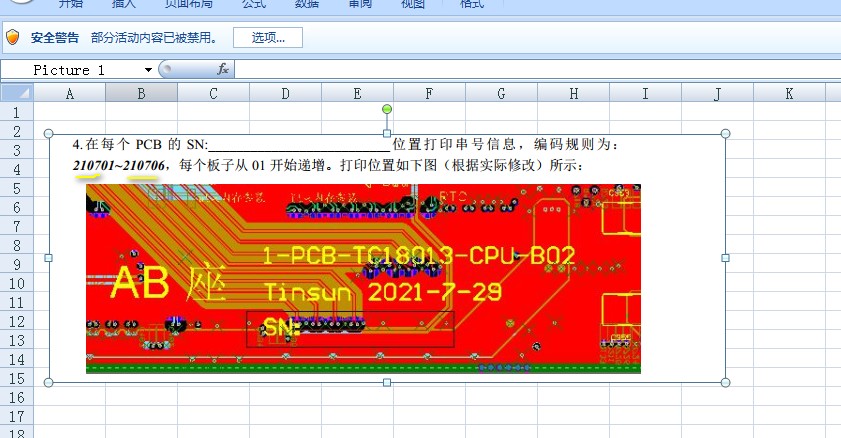This screenshot has height=438, width=841.
Task: Switch to the 插入 ribbon tab
Action: click(124, 3)
